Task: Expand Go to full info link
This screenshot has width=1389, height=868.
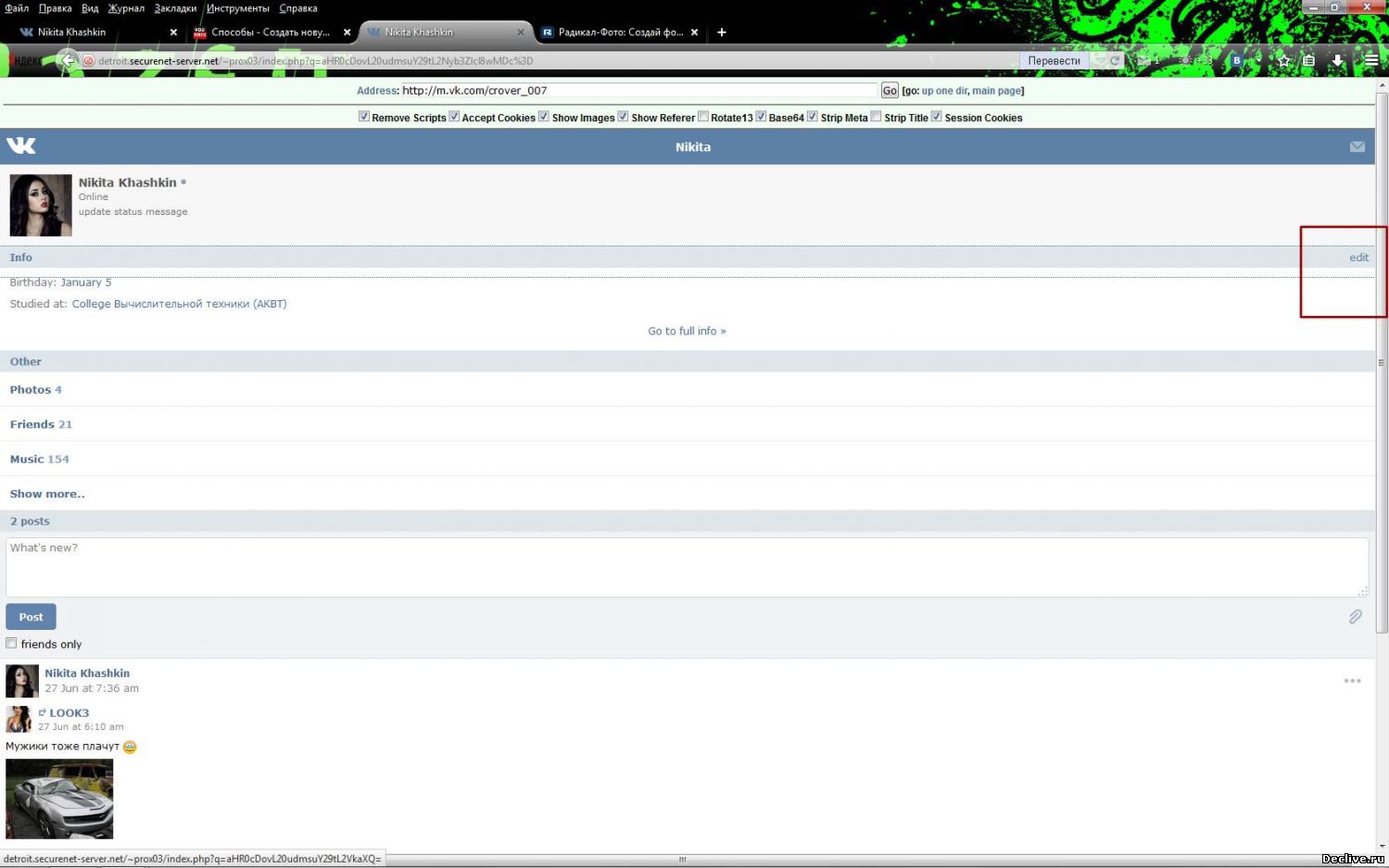Action: 687,331
